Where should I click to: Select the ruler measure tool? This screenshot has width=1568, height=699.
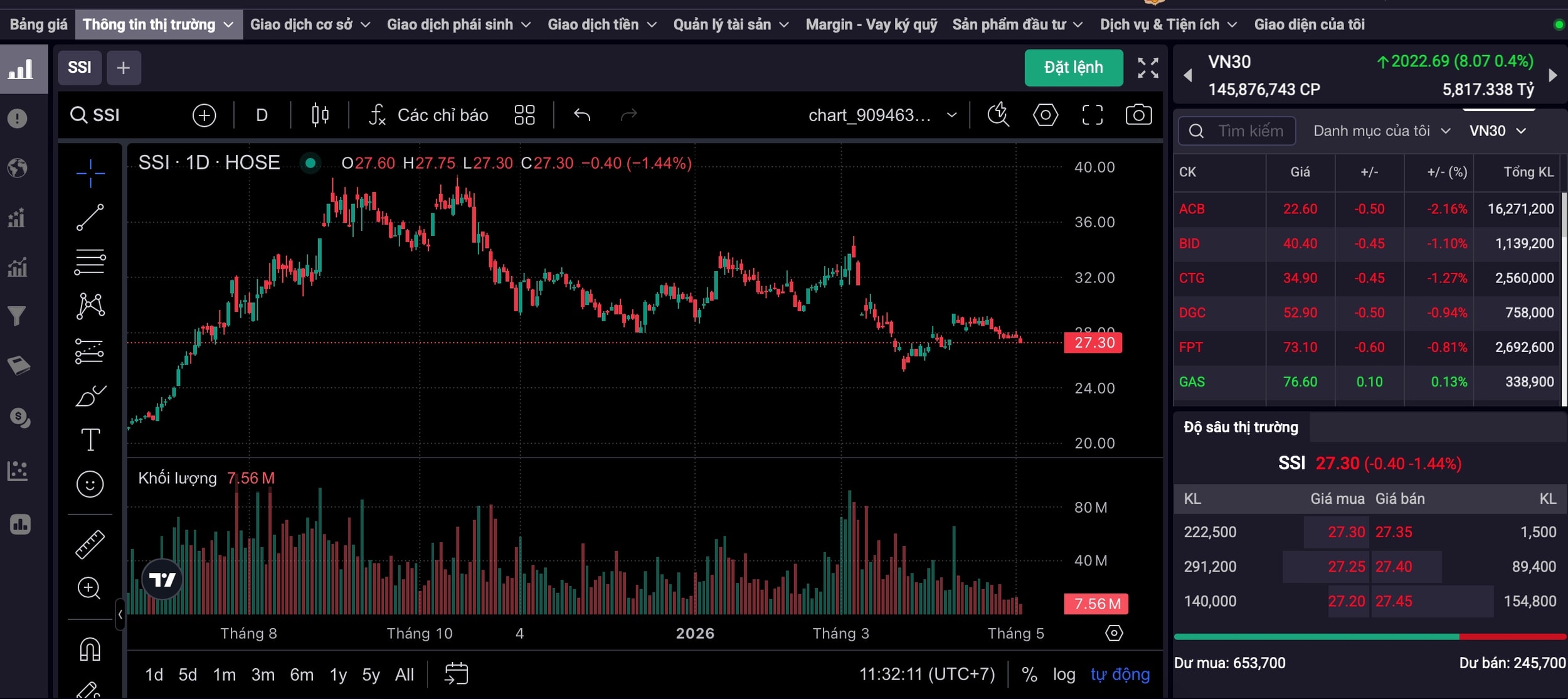(90, 544)
